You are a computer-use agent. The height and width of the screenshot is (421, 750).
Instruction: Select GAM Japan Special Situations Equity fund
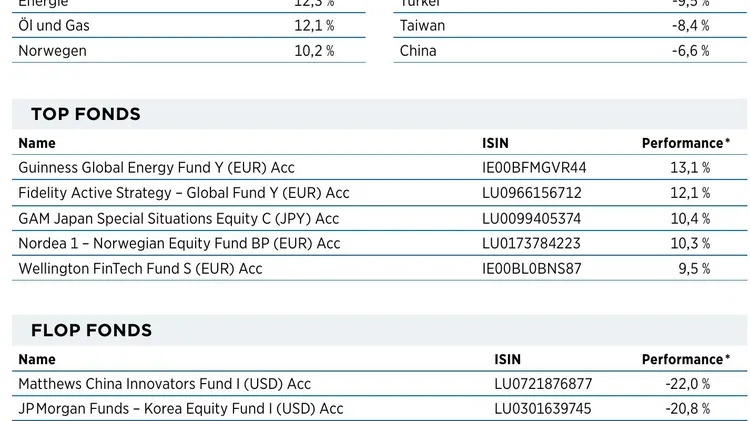click(x=178, y=219)
